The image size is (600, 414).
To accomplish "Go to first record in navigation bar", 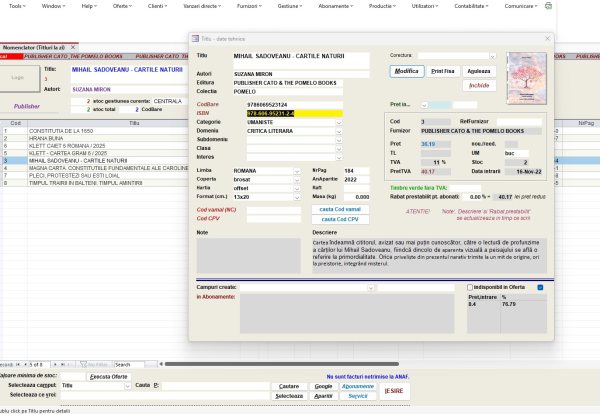I will click(x=18, y=365).
